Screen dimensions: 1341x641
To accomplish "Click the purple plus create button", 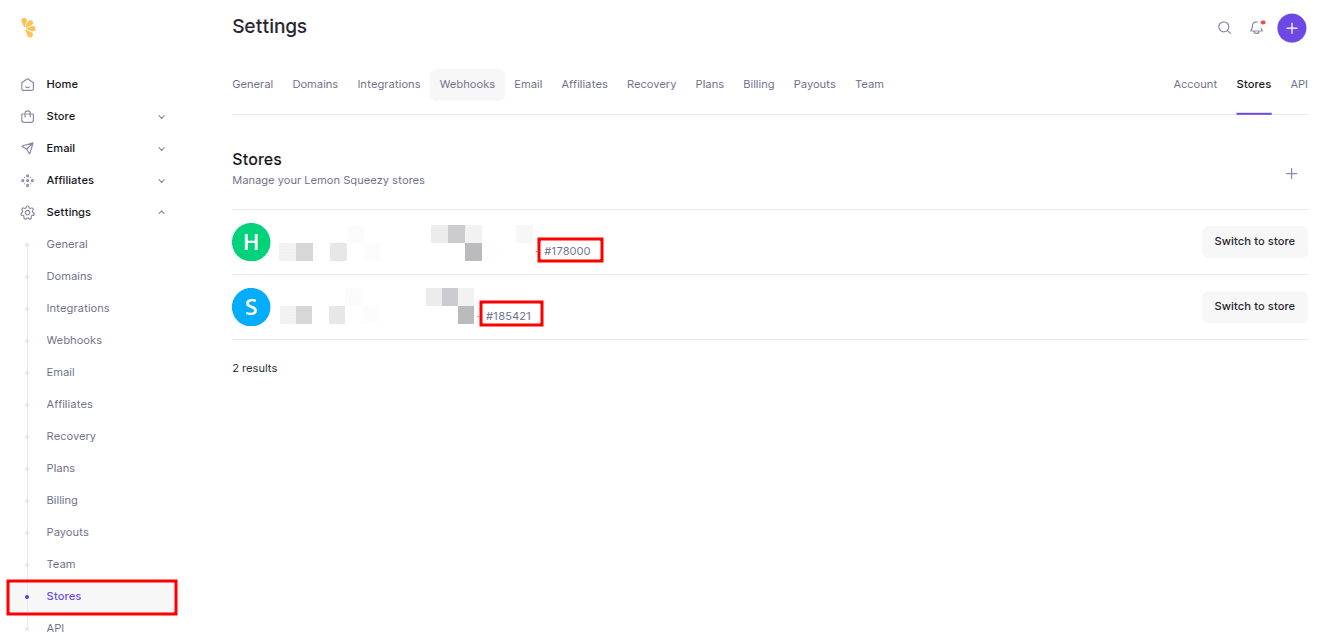I will [x=1292, y=28].
